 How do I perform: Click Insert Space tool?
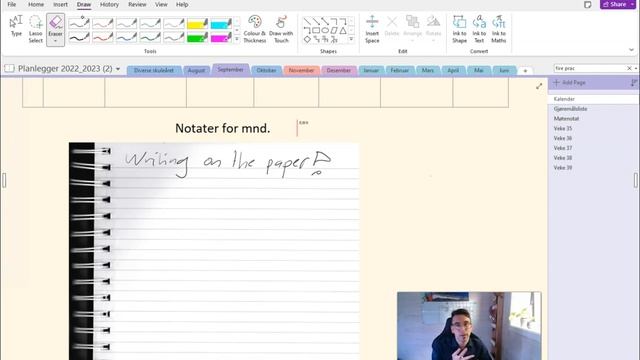372,29
